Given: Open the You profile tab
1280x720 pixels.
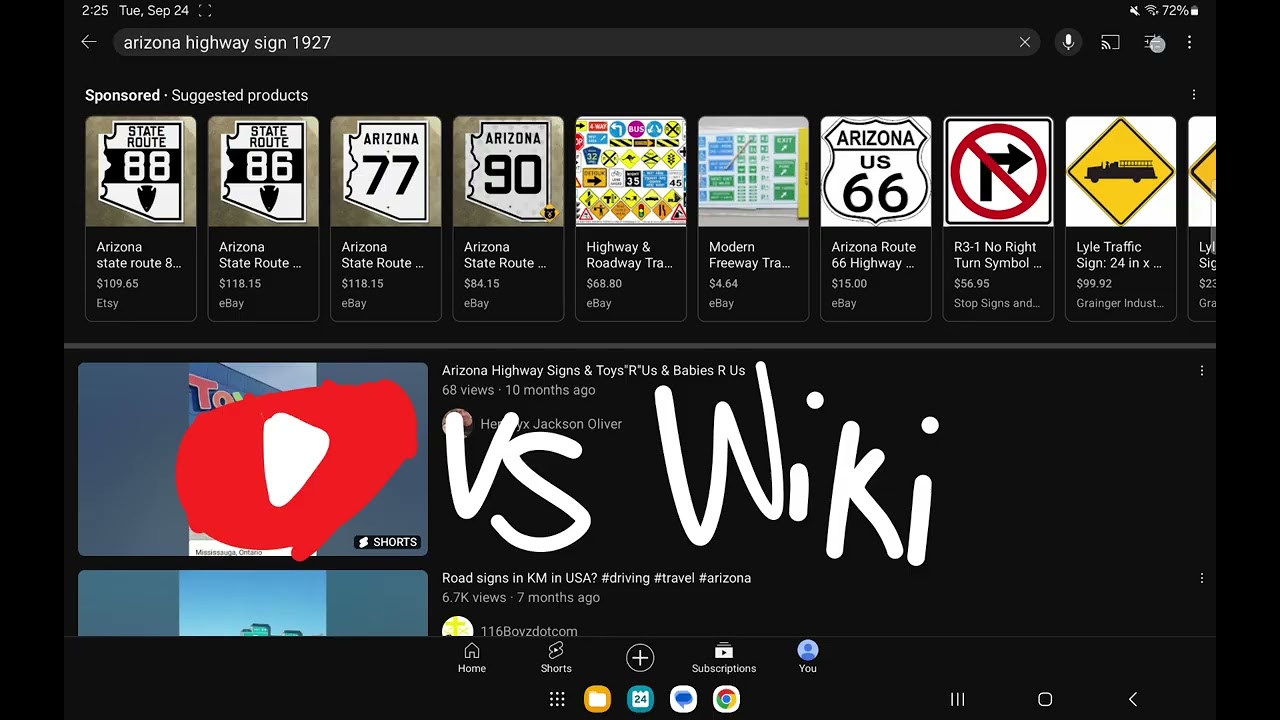Looking at the screenshot, I should [808, 658].
